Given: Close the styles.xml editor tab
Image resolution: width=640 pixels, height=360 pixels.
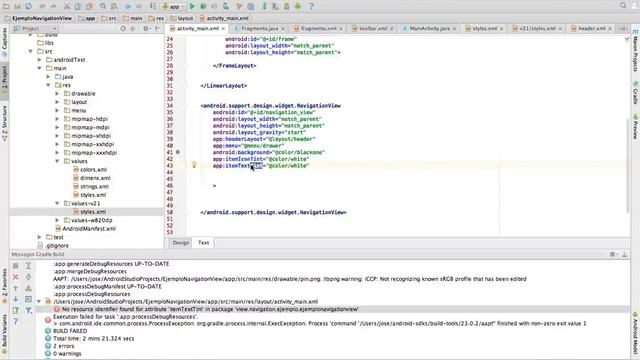Looking at the screenshot, I should pyautogui.click(x=501, y=29).
